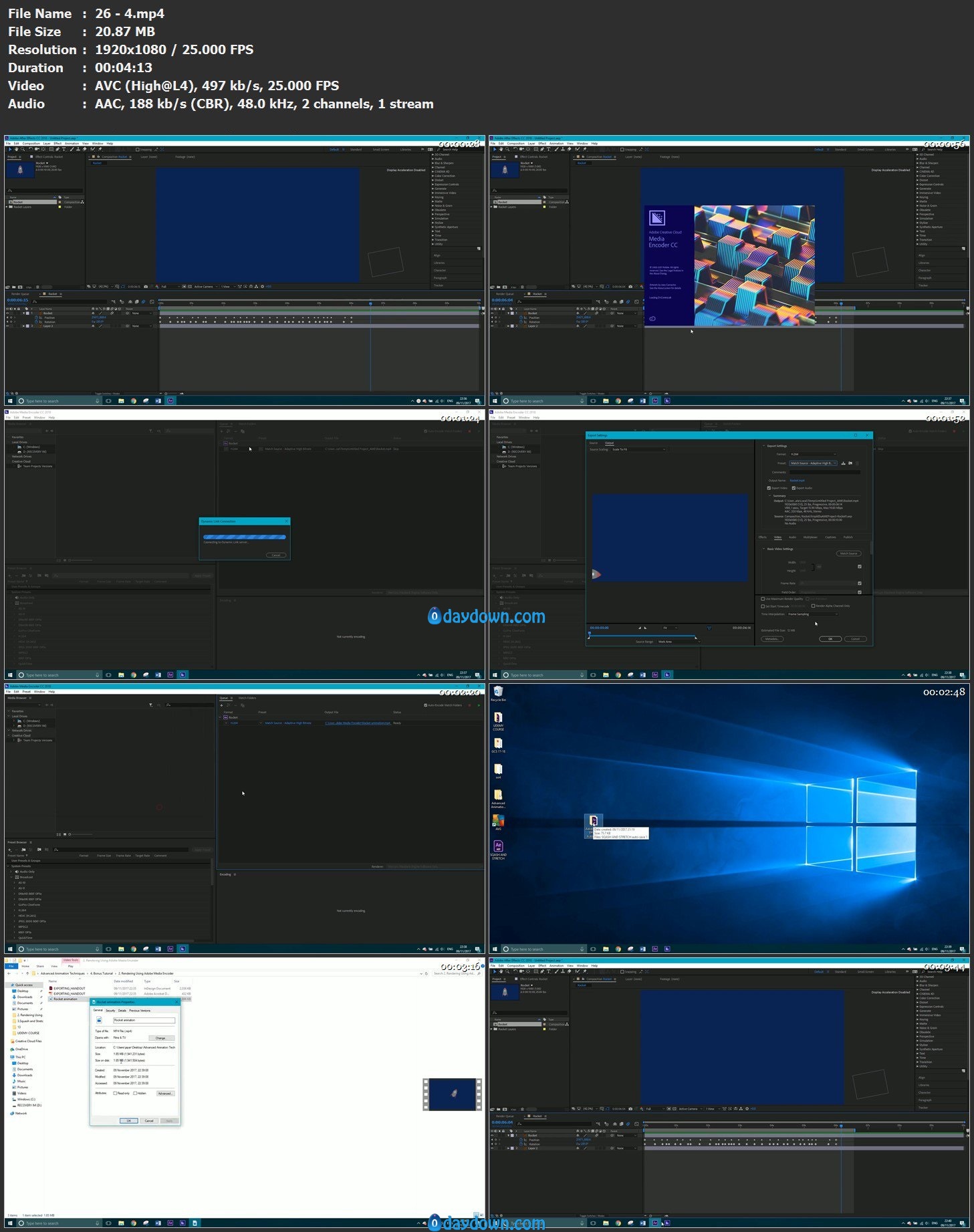The width and height of the screenshot is (974, 1232).
Task: Expand QuickTime preset row in 00:02:20 Preset Browser
Action: (x=14, y=938)
